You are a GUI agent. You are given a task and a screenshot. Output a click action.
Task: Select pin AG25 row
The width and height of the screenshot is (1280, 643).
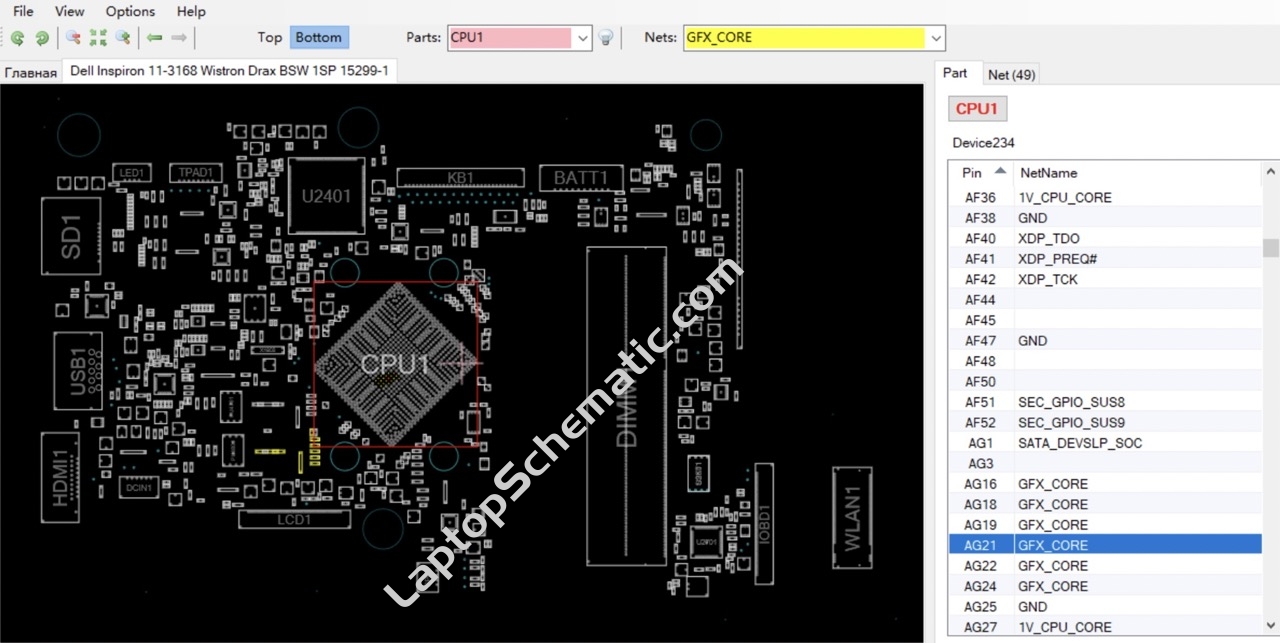coord(1105,607)
